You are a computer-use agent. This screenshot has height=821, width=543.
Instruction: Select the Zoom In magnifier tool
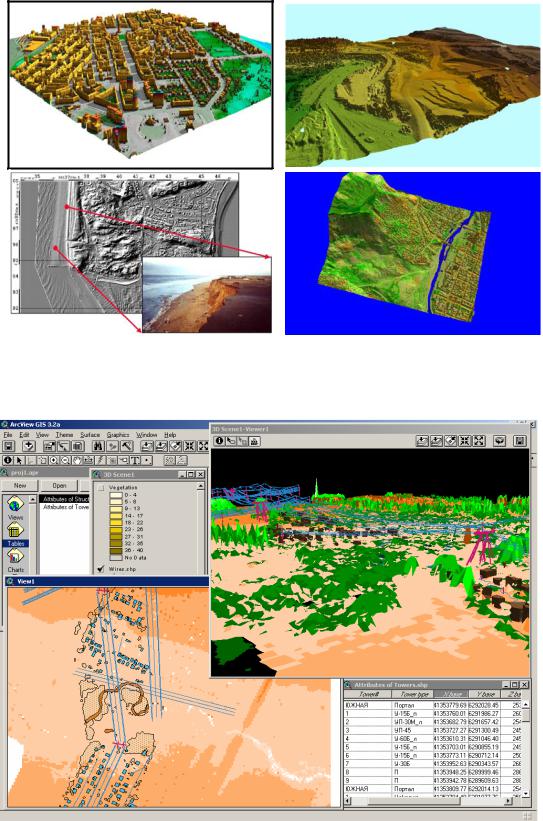pyautogui.click(x=53, y=461)
